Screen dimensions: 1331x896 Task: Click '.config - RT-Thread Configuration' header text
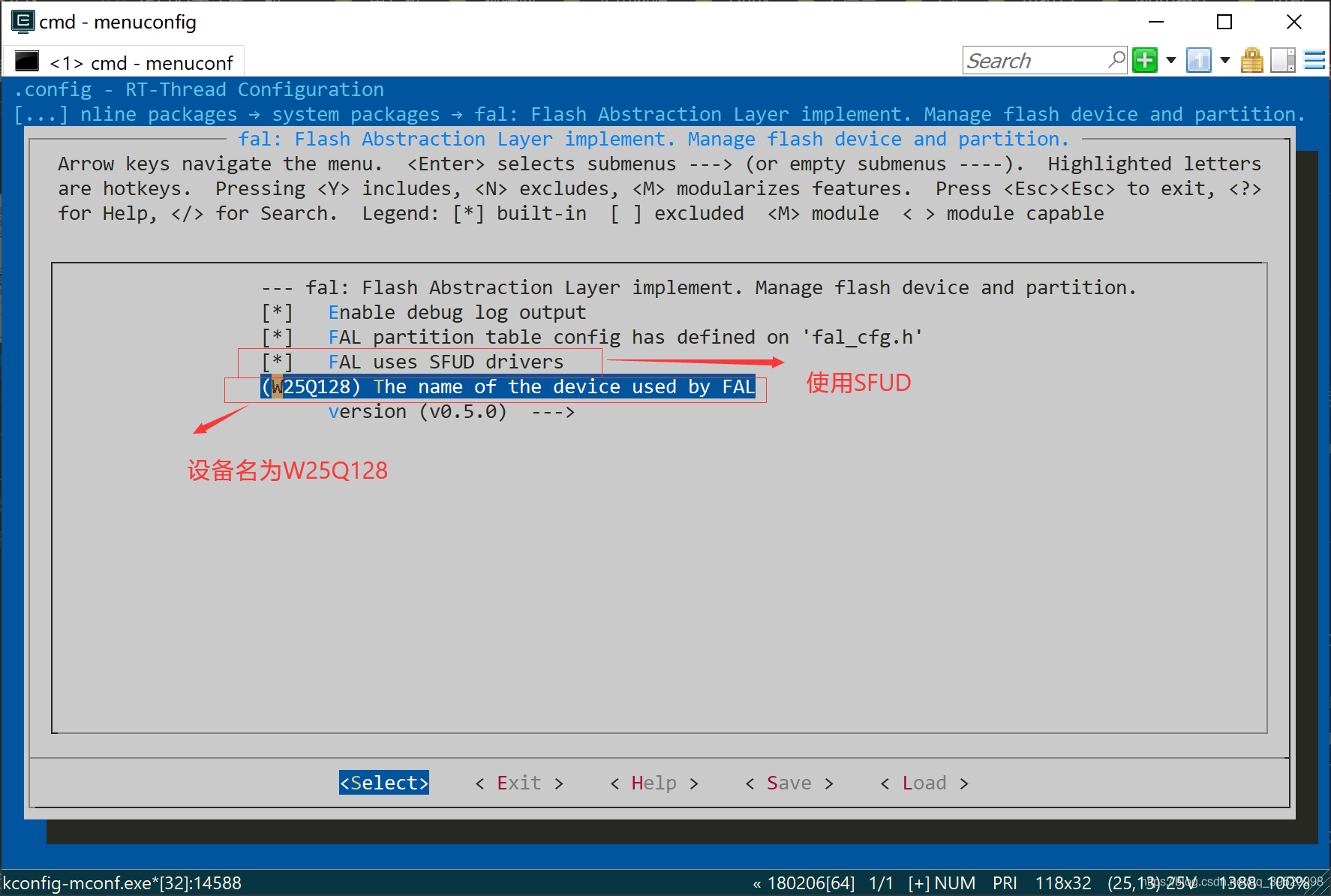click(x=199, y=89)
